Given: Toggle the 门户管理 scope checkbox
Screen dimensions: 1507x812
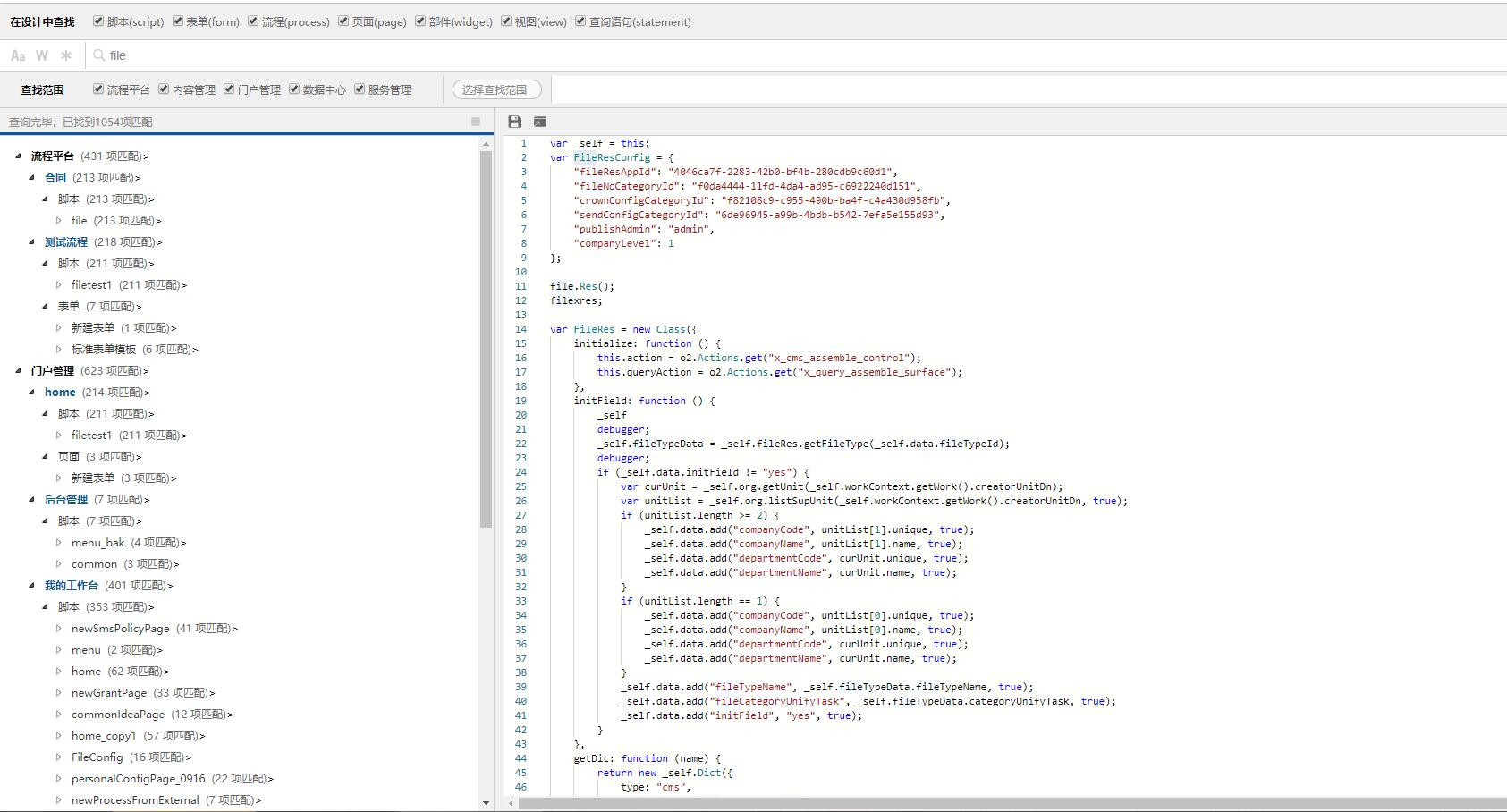Looking at the screenshot, I should (x=229, y=89).
